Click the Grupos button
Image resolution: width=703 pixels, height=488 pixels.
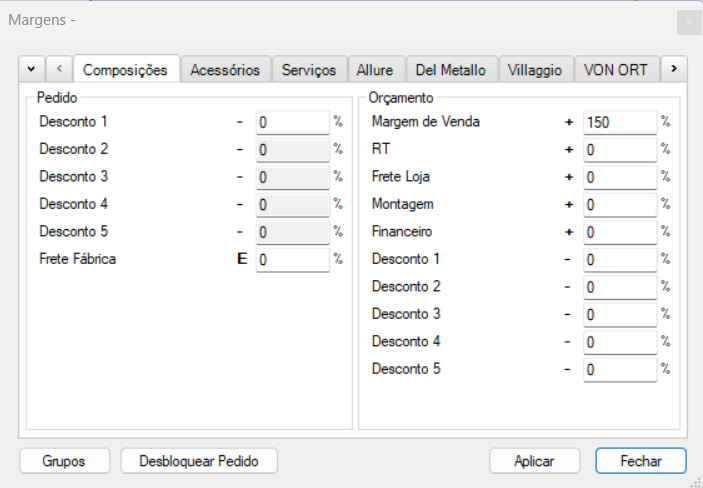pyautogui.click(x=63, y=461)
